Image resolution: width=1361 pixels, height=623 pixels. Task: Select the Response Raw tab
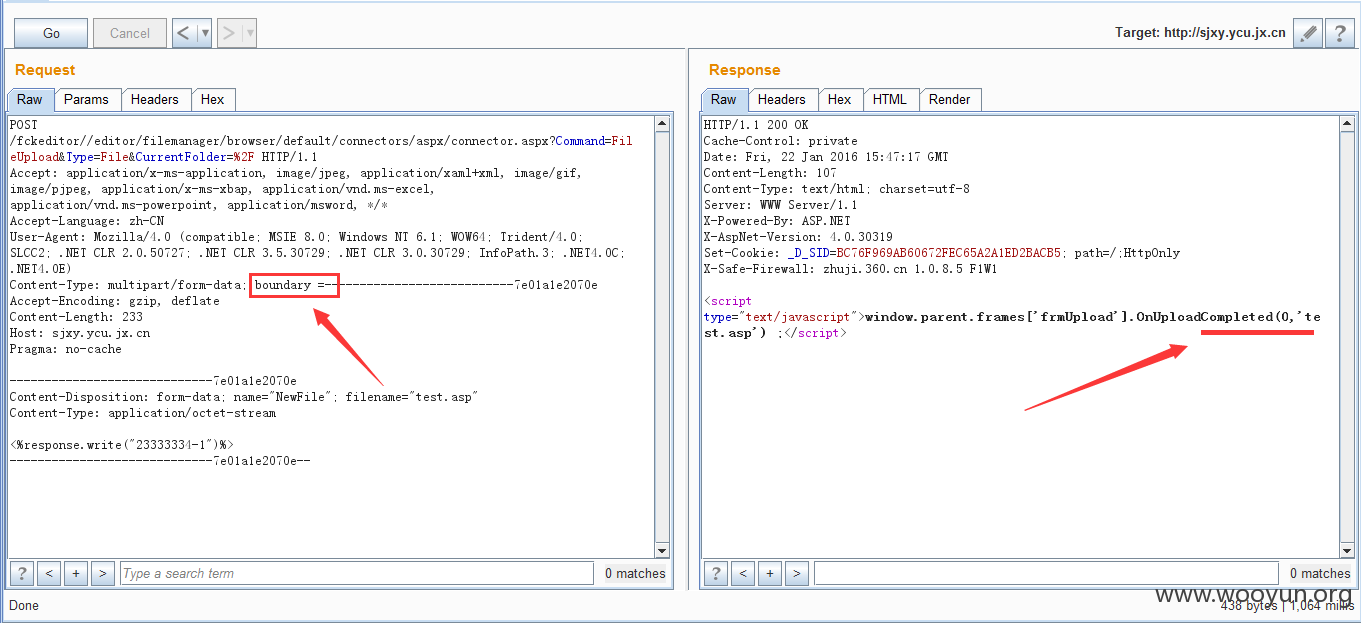coord(724,99)
